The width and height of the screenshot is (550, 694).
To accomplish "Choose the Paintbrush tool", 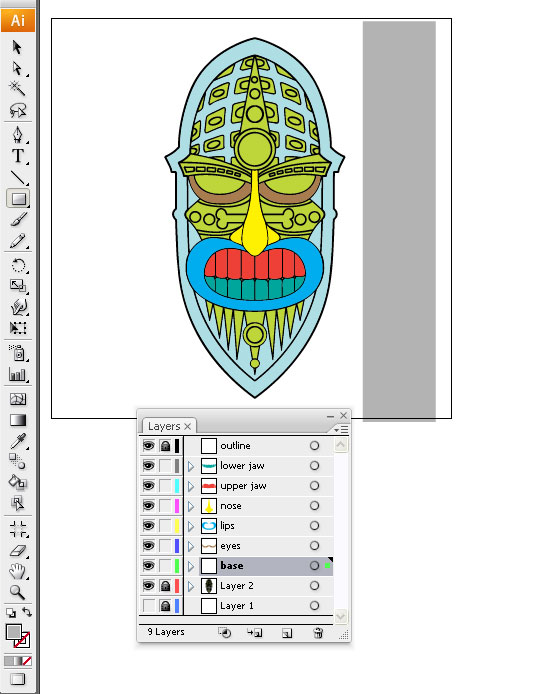I will 18,220.
